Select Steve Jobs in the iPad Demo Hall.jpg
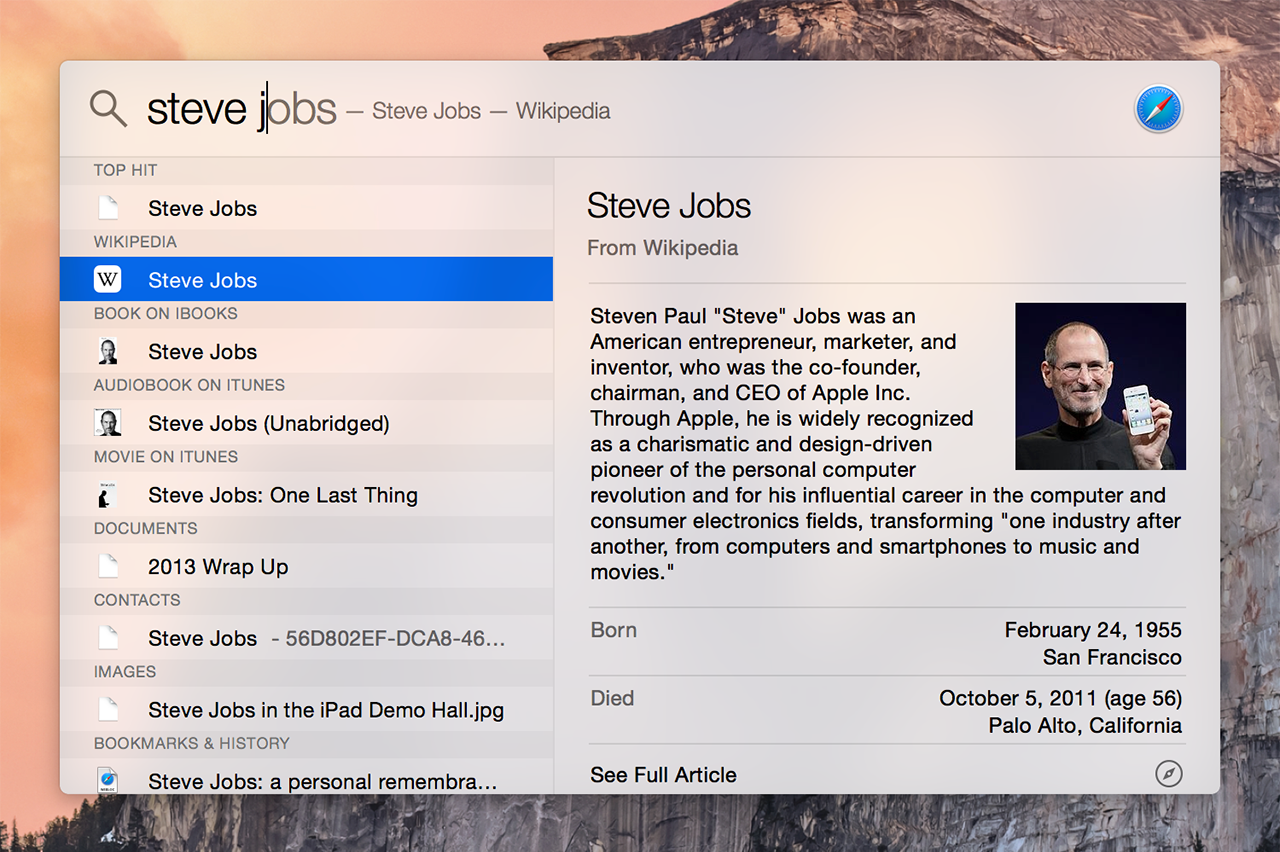The height and width of the screenshot is (852, 1280). point(306,710)
